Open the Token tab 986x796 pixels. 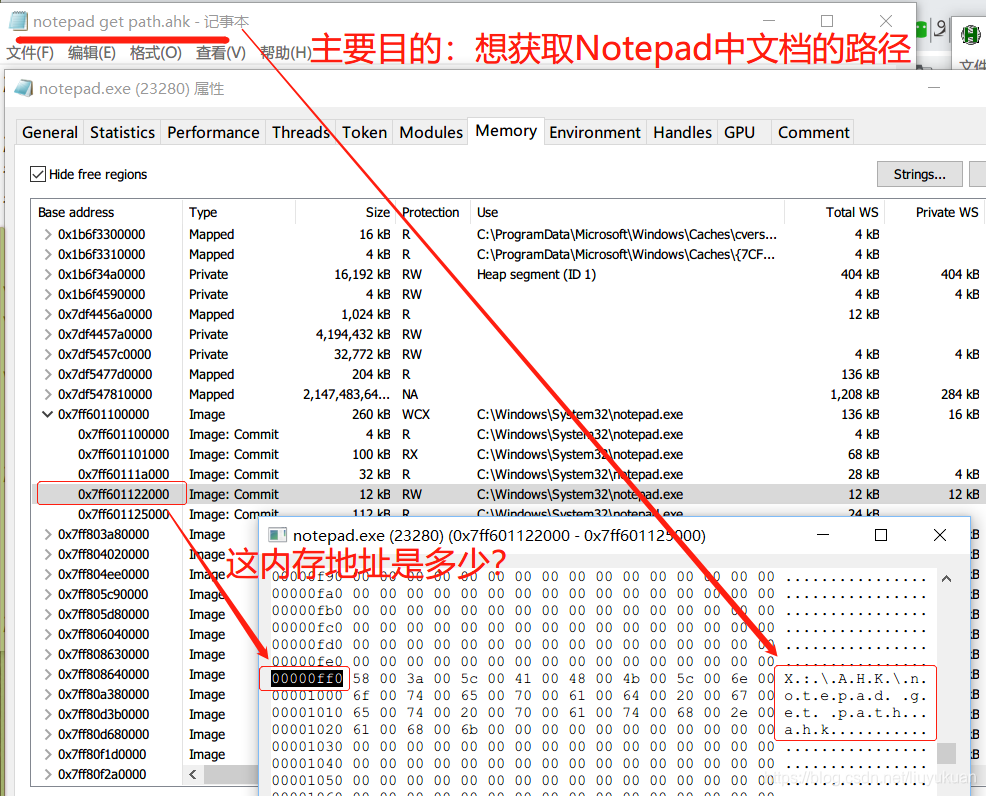click(364, 133)
